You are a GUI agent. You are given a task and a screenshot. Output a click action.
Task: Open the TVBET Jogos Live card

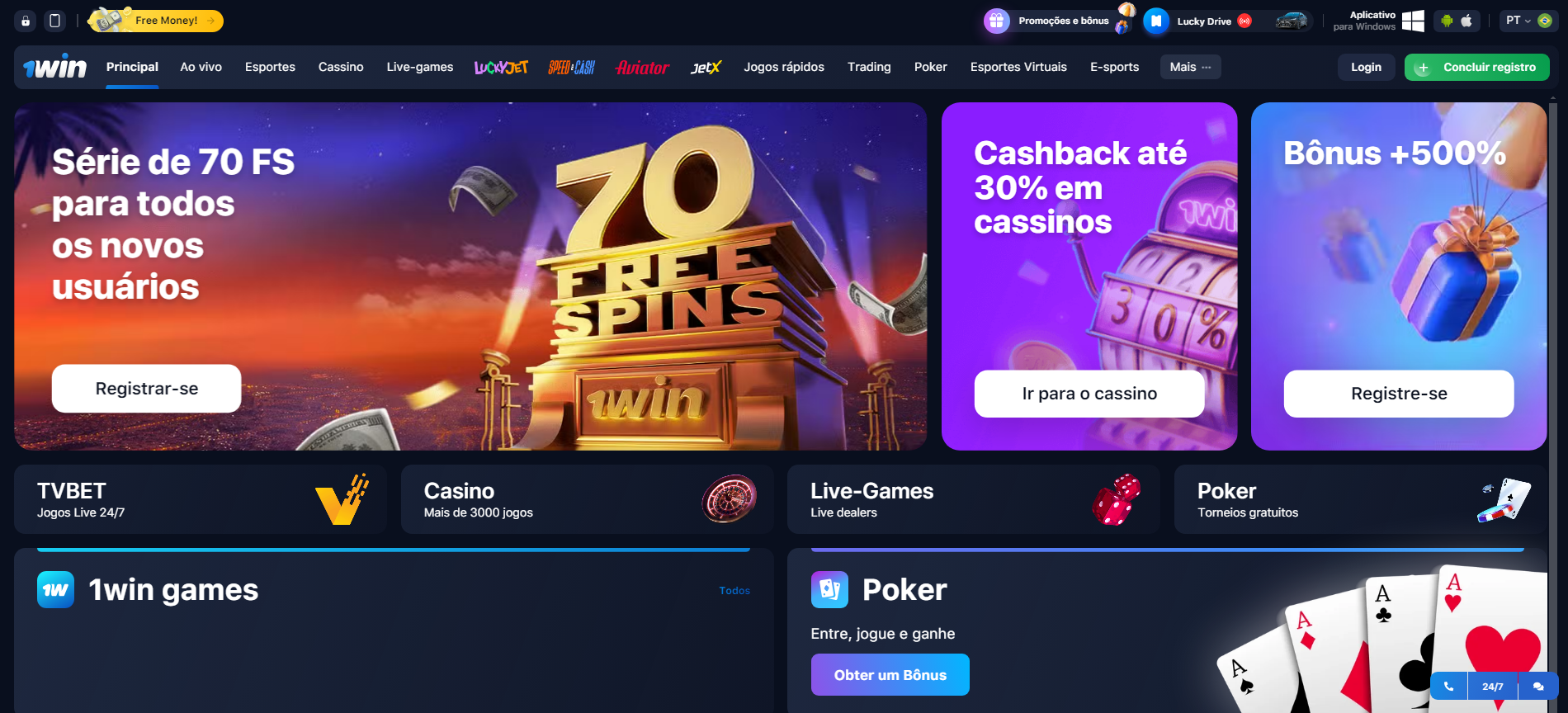[x=201, y=499]
